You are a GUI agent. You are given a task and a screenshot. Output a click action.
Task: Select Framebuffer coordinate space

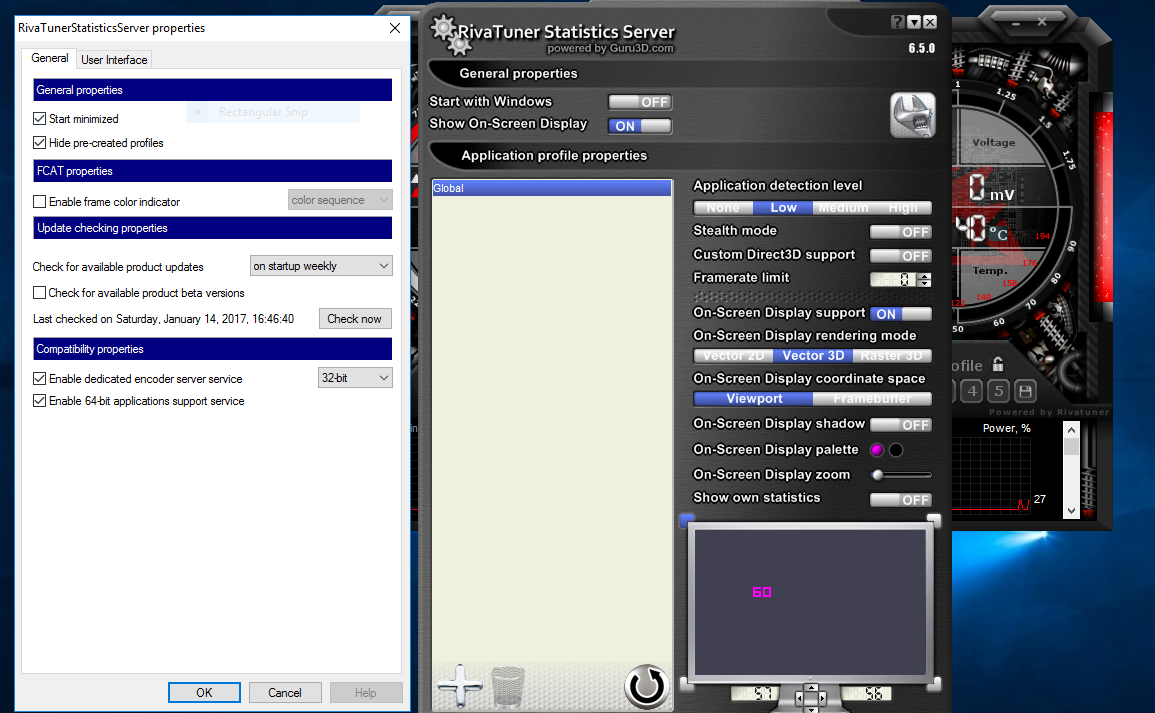[872, 398]
